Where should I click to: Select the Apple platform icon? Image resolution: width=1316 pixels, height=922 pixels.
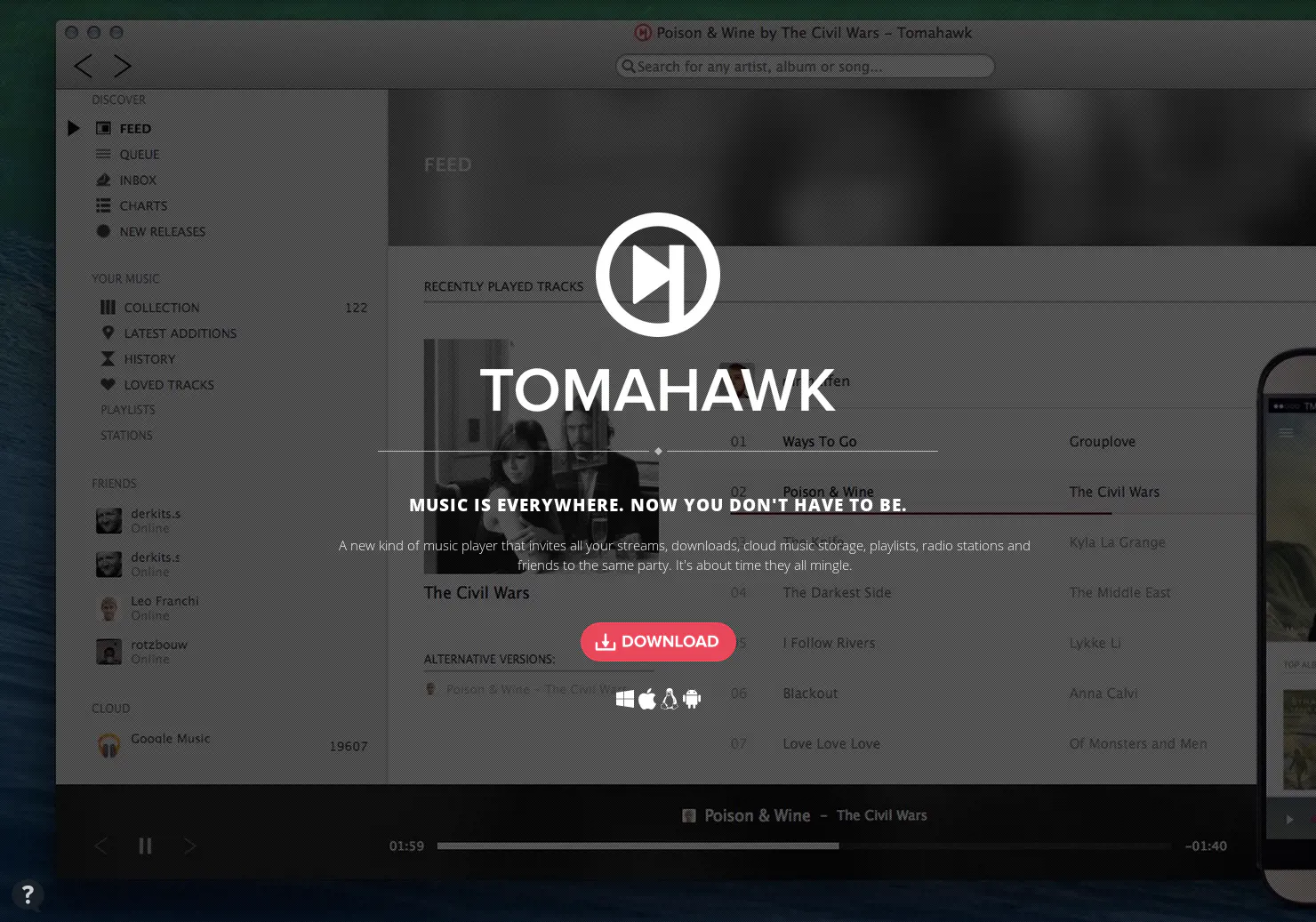tap(647, 699)
